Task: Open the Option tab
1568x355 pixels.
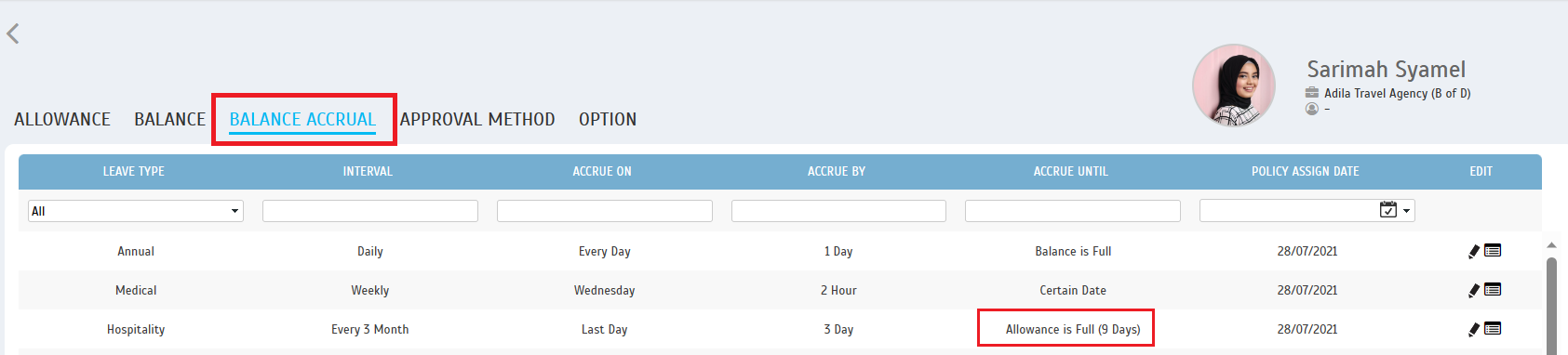Action: [608, 119]
